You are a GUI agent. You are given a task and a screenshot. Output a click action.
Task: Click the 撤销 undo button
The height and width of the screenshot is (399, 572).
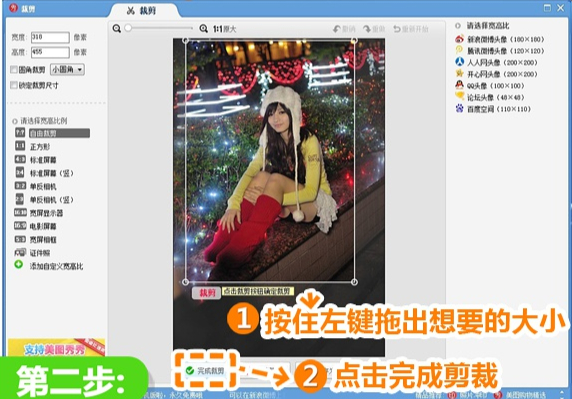[x=344, y=29]
